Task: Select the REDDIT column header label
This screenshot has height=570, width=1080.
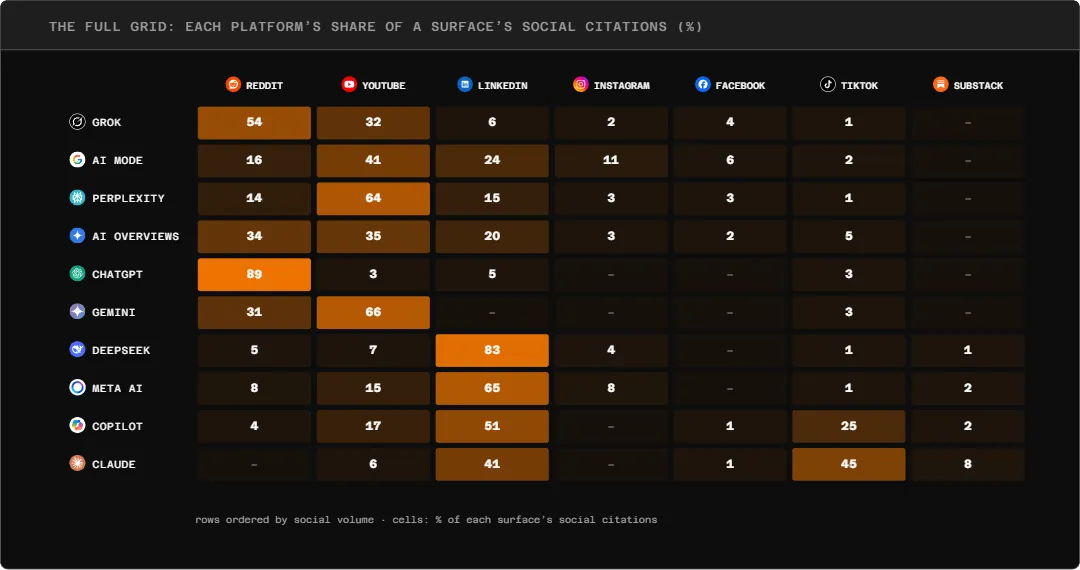Action: pos(264,85)
